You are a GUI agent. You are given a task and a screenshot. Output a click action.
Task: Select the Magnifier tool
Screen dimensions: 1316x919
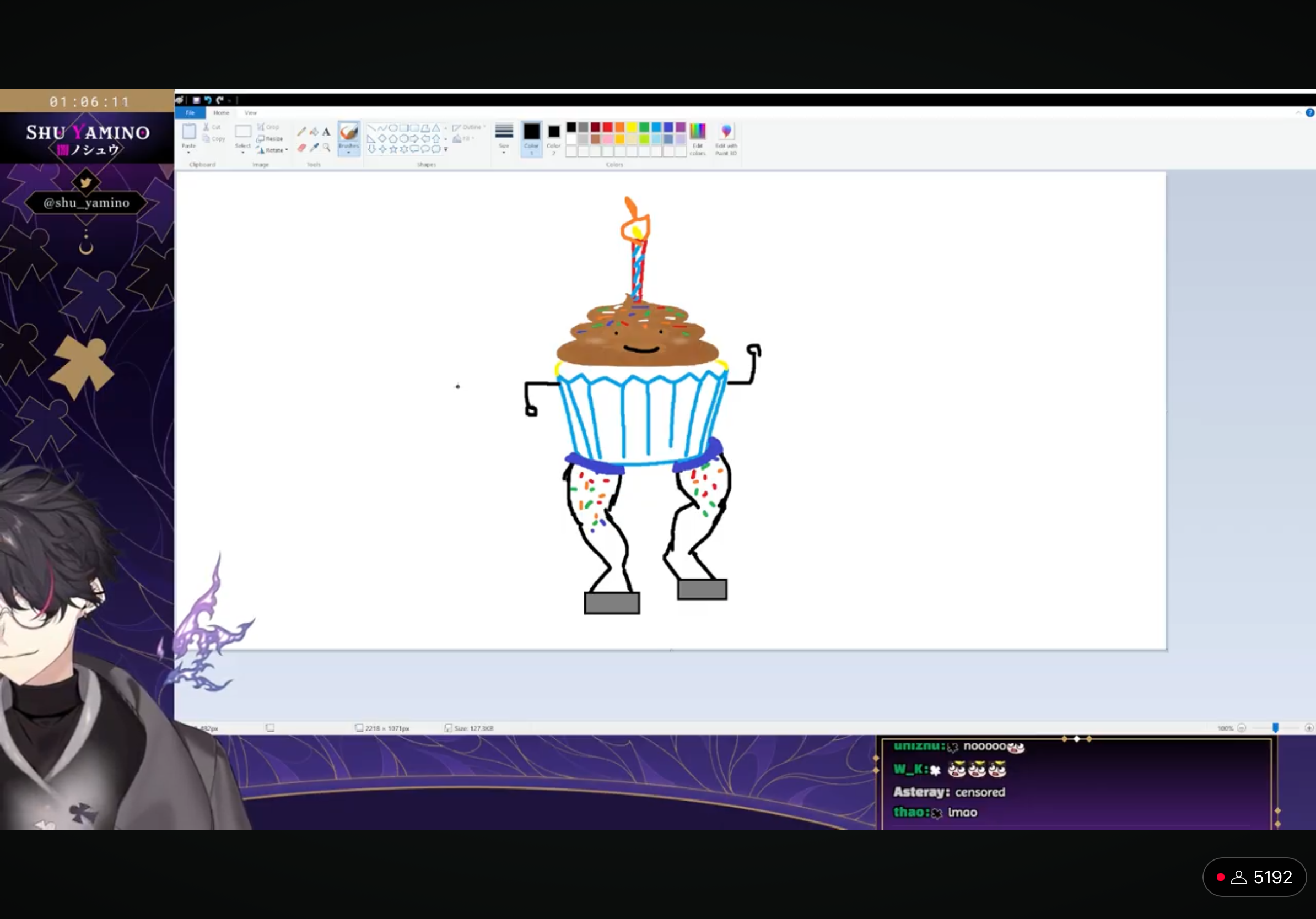(x=326, y=148)
